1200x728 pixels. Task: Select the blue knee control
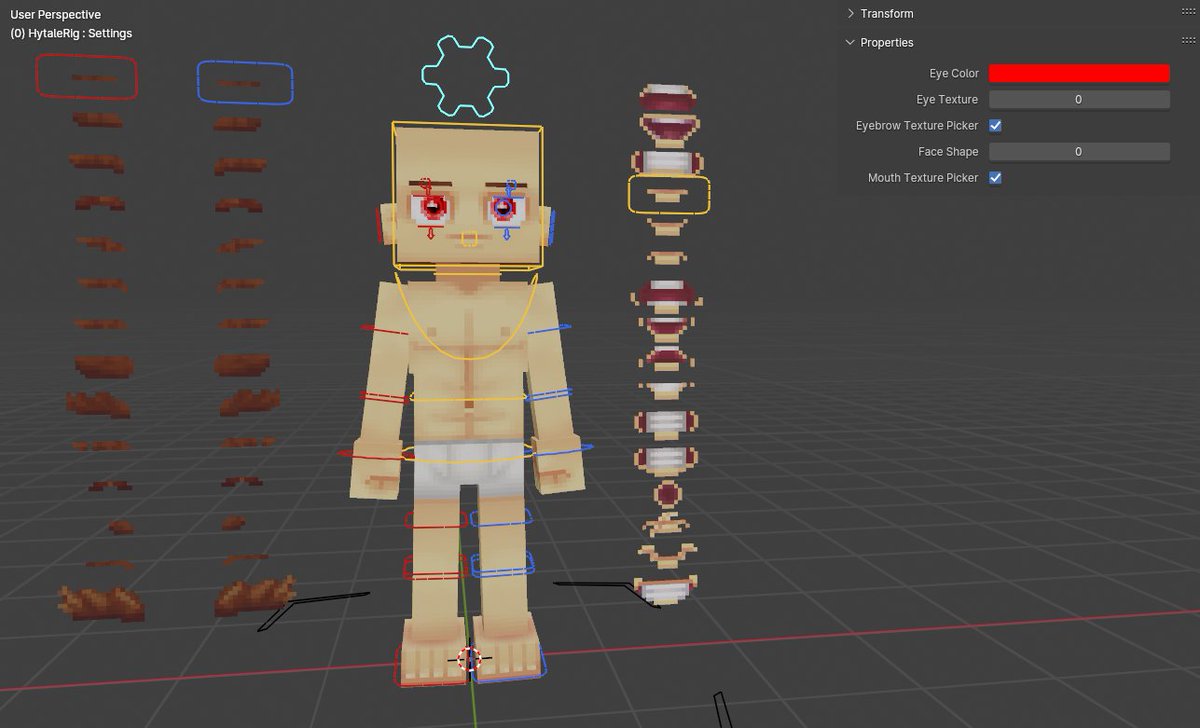[502, 565]
